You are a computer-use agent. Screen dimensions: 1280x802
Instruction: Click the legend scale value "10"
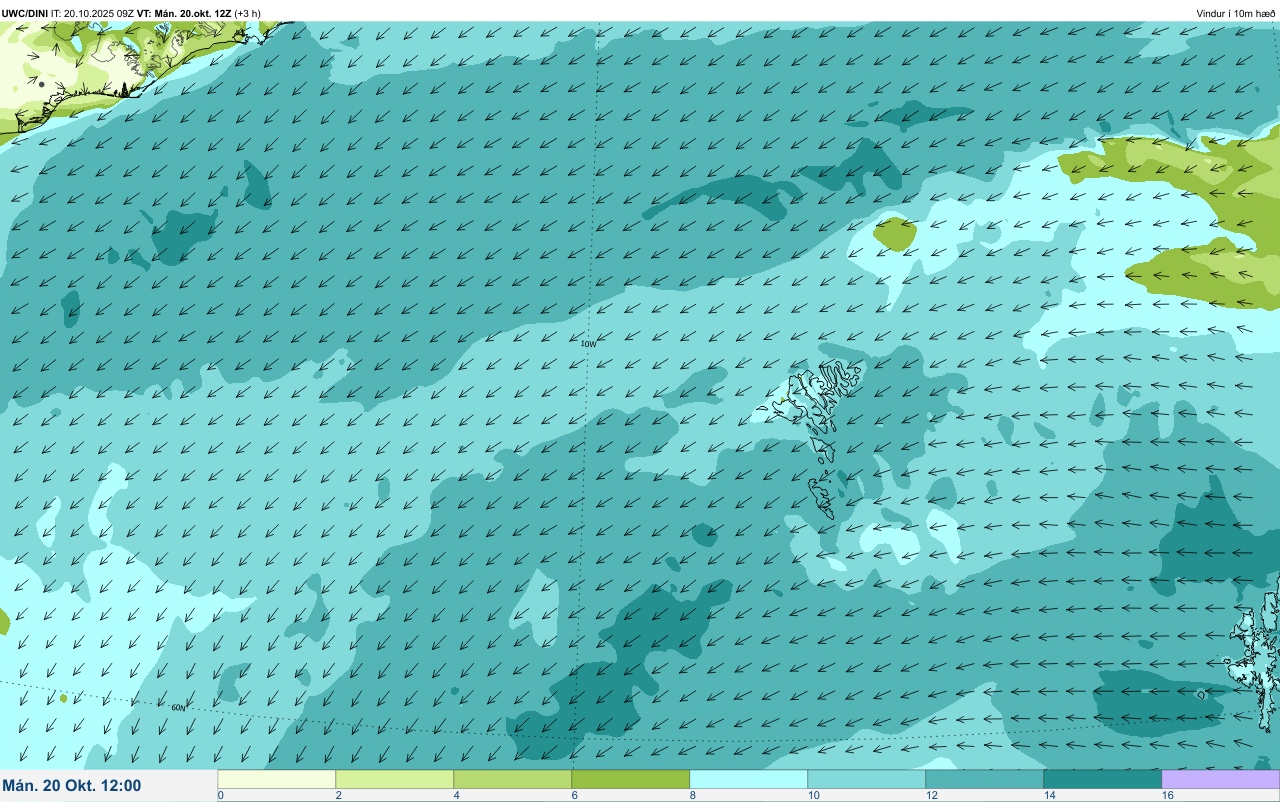[x=814, y=795]
